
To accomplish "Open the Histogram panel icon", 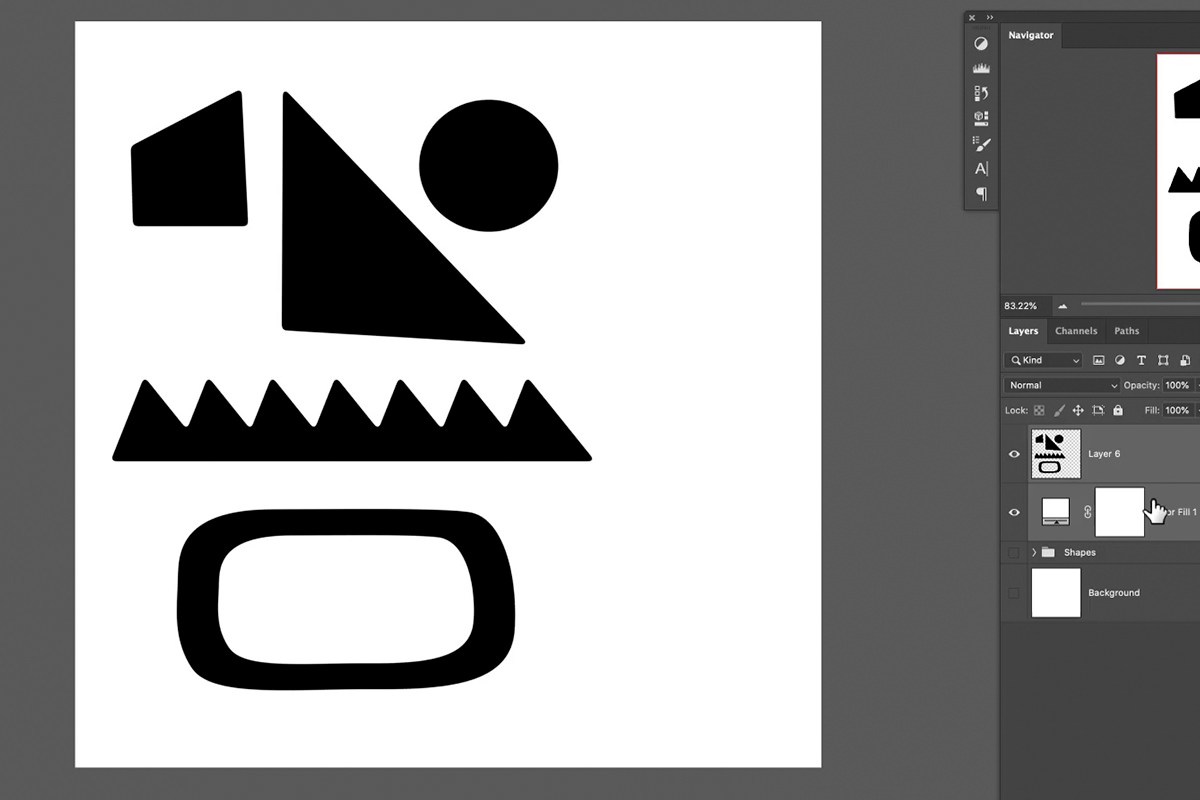I will click(981, 69).
